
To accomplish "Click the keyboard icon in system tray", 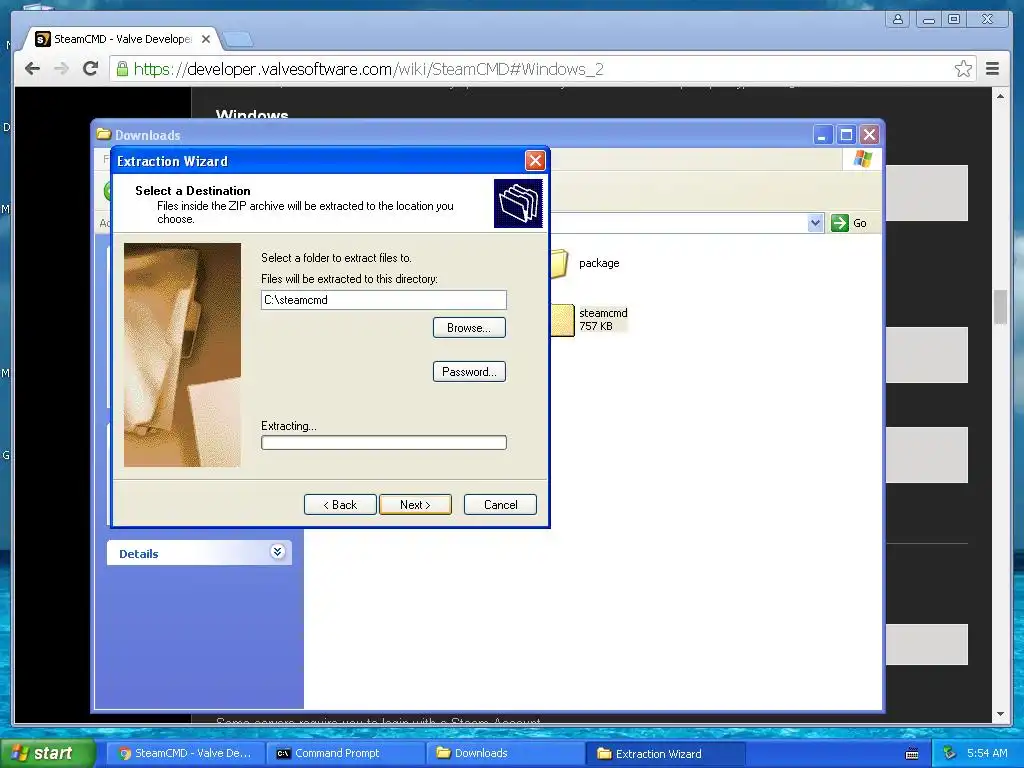I will click(x=912, y=754).
